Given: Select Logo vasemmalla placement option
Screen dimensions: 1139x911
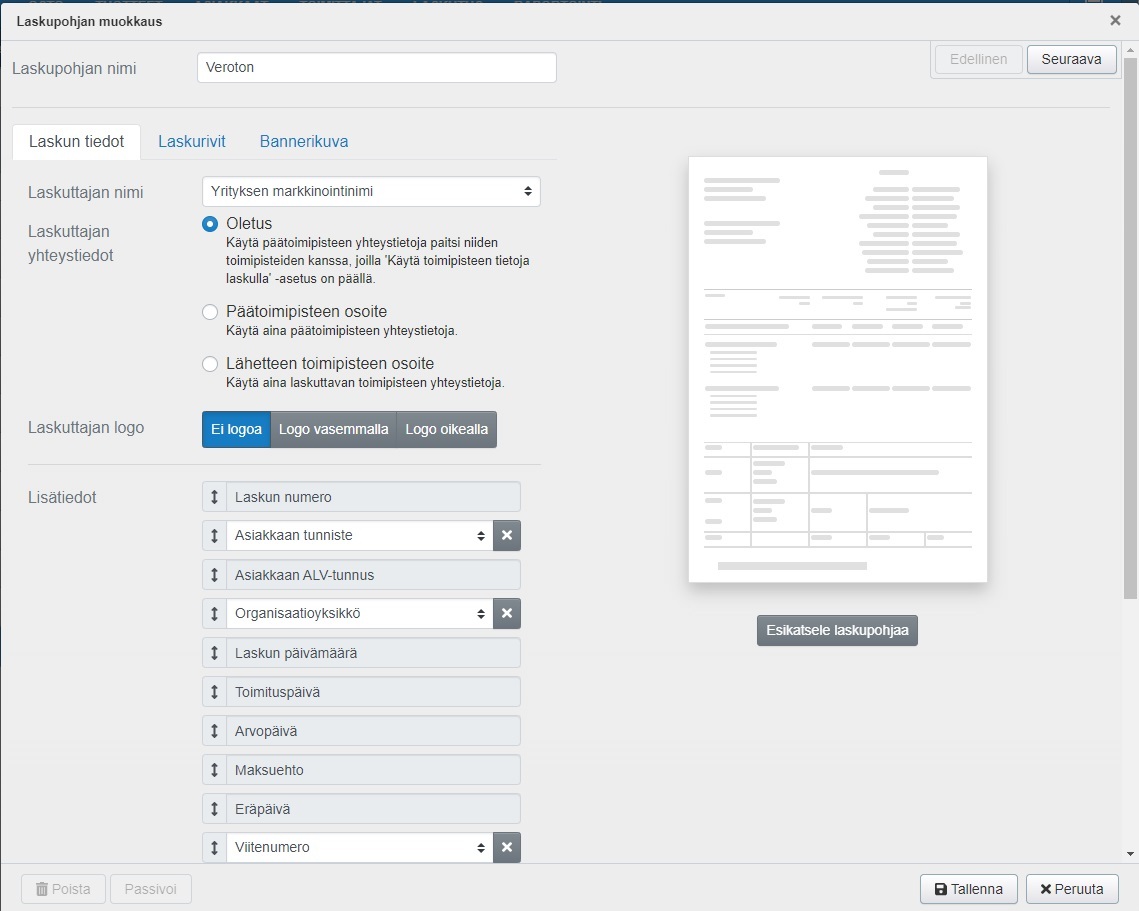Looking at the screenshot, I should click(333, 429).
